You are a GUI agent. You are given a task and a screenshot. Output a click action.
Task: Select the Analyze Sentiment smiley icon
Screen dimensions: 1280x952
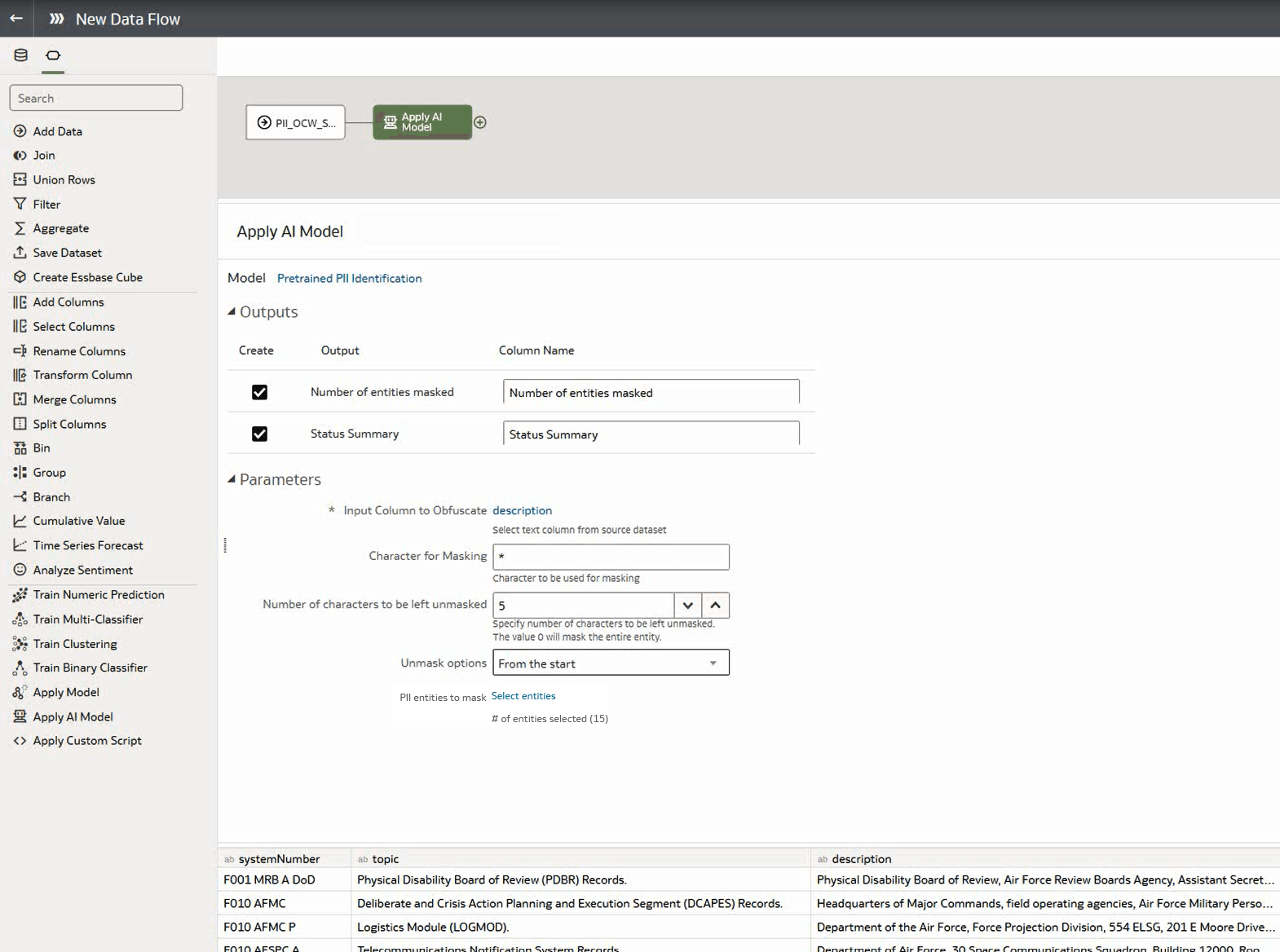pyautogui.click(x=20, y=570)
